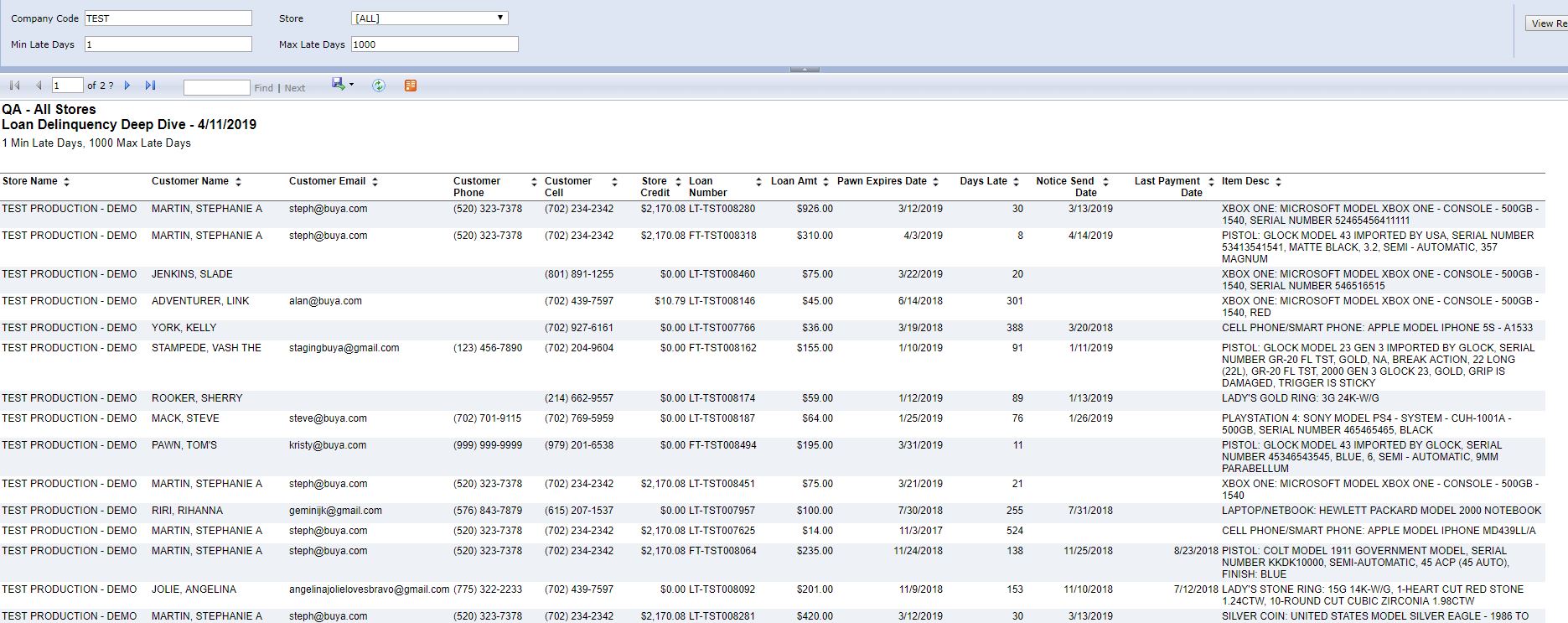This screenshot has width=1568, height=623.
Task: Click customer name JOLIE, ANGELINA
Action: point(194,589)
